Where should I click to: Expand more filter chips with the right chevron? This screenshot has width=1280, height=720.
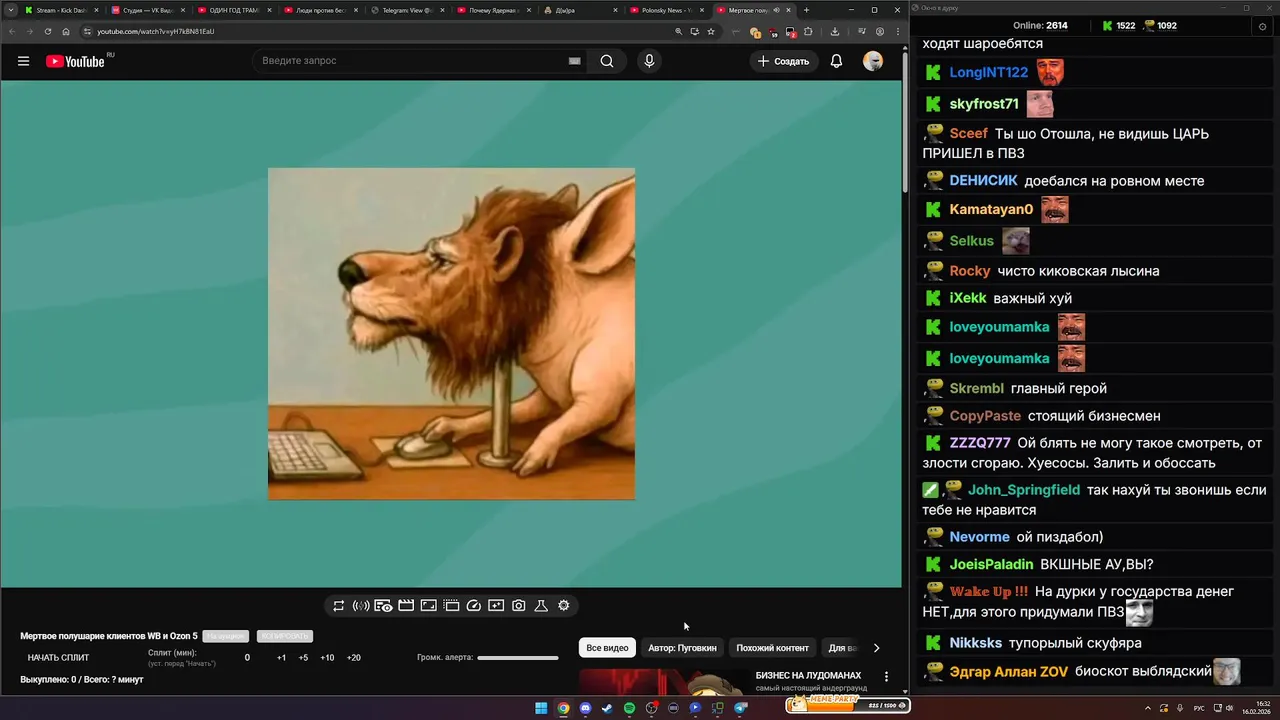coord(876,648)
